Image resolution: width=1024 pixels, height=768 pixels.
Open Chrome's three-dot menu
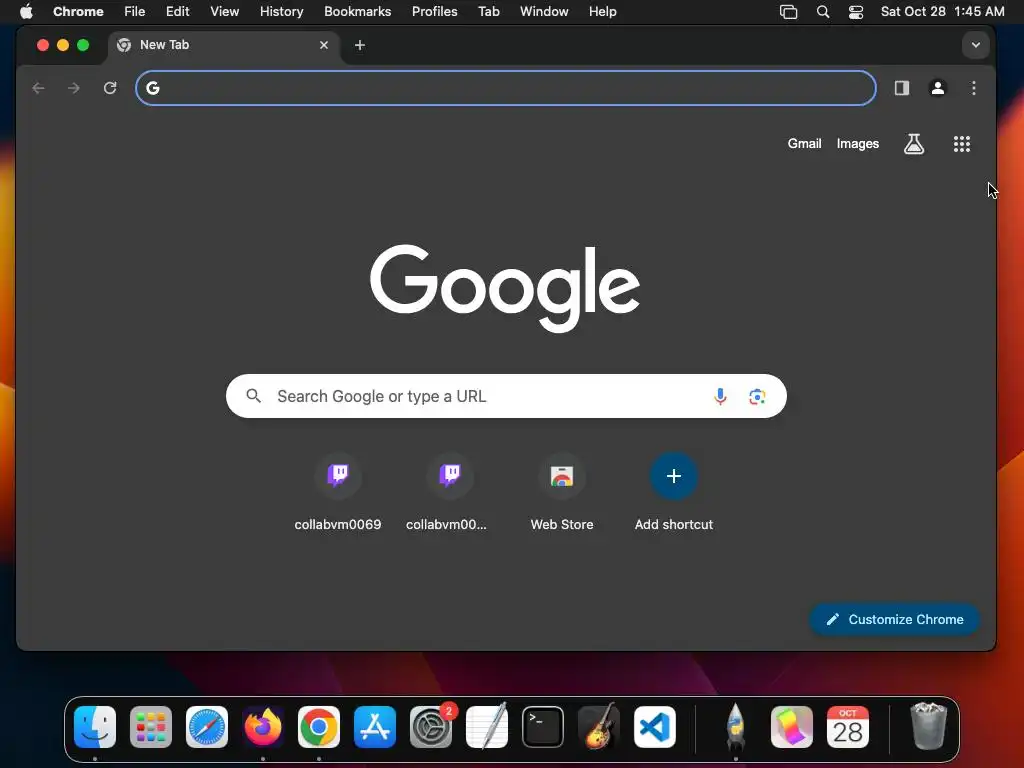[x=974, y=88]
